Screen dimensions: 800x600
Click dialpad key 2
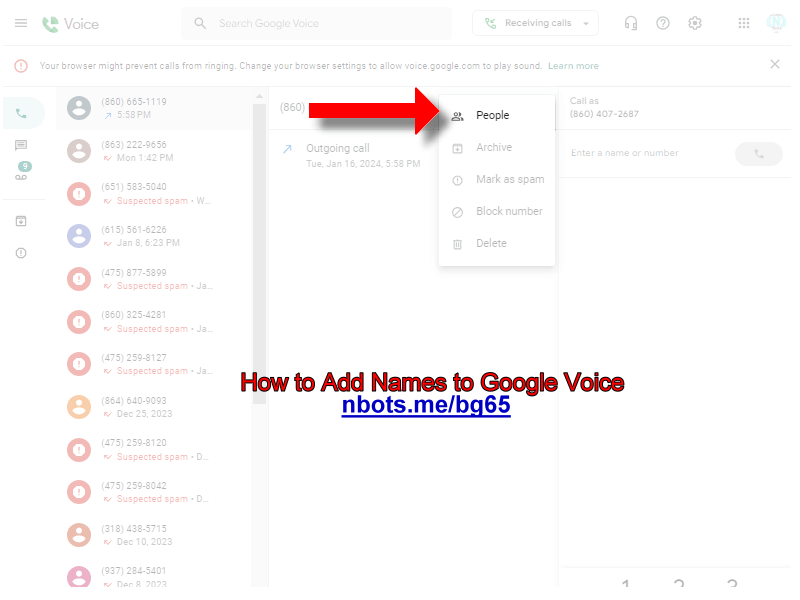click(679, 585)
